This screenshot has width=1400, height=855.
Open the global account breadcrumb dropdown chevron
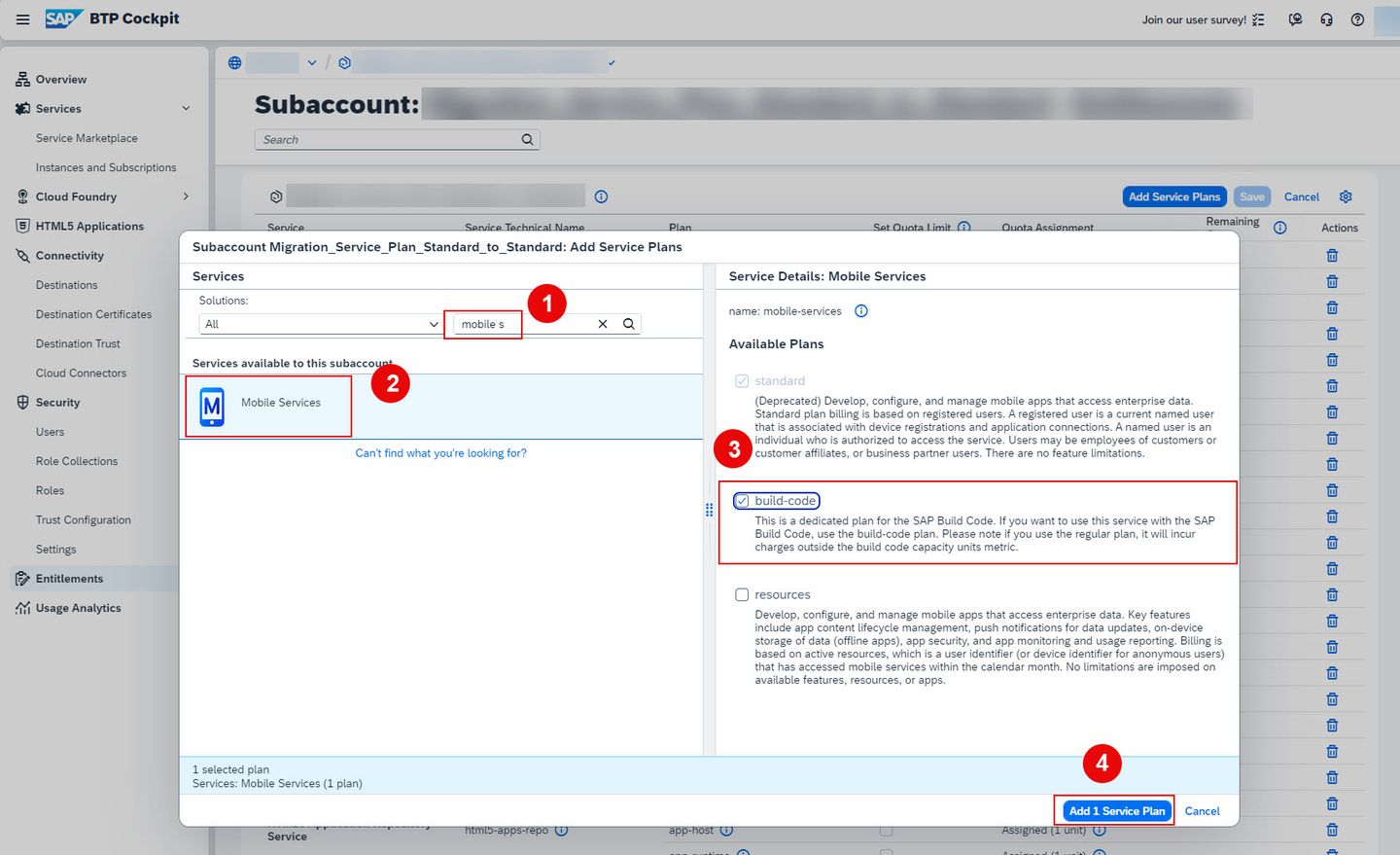tap(311, 63)
